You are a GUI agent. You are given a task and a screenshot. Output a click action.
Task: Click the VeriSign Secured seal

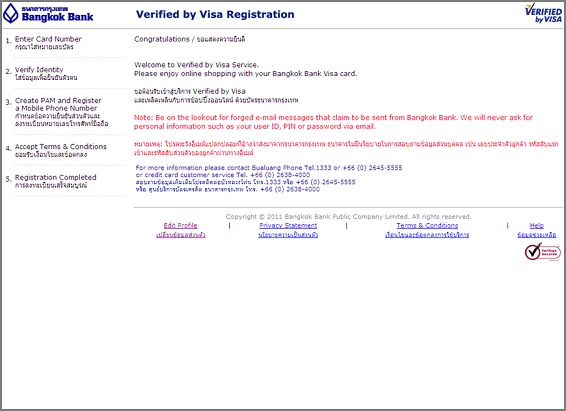(543, 252)
